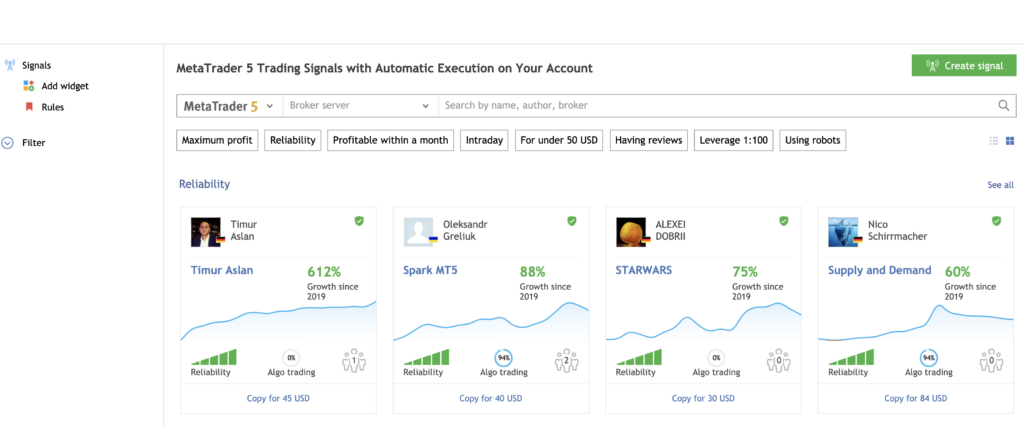Click 94% algo trading circle on Spark MT5 card
Image resolution: width=1024 pixels, height=427 pixels.
(x=504, y=358)
